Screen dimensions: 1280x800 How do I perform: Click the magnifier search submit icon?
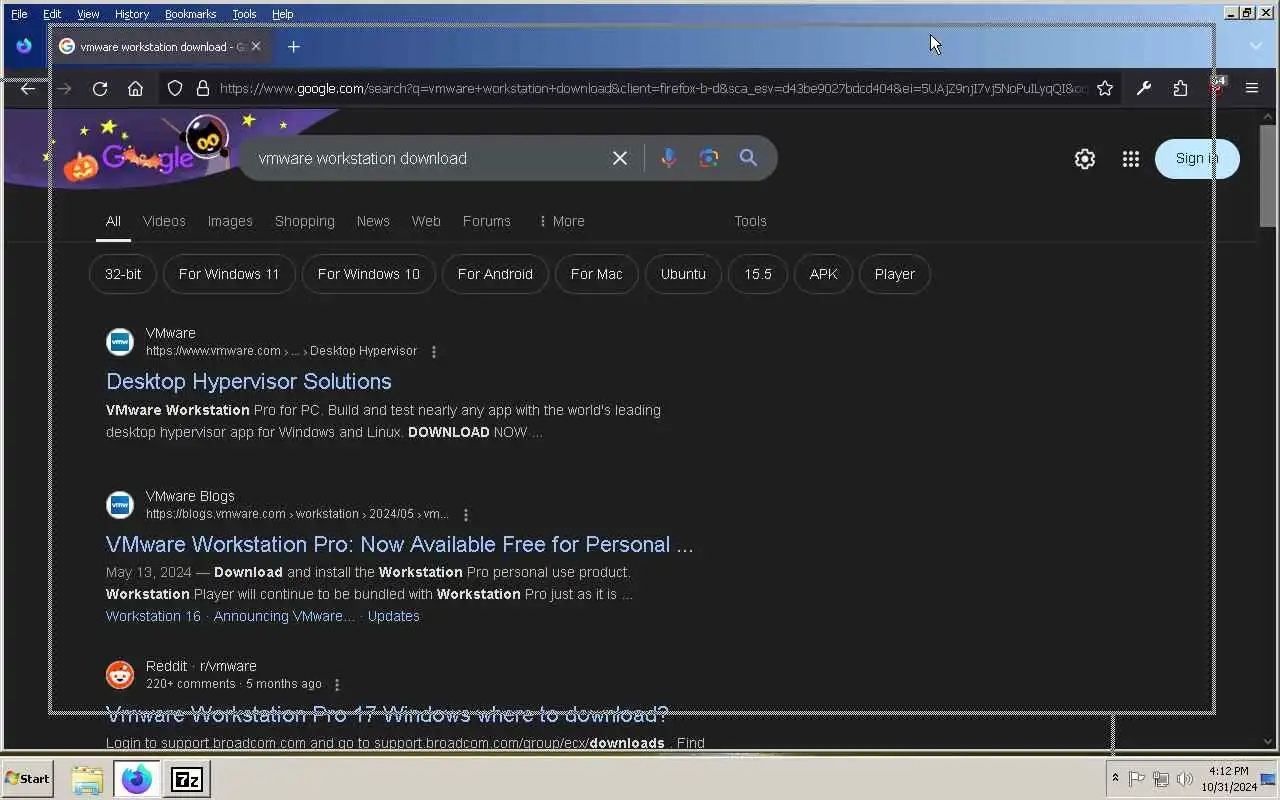[x=748, y=158]
